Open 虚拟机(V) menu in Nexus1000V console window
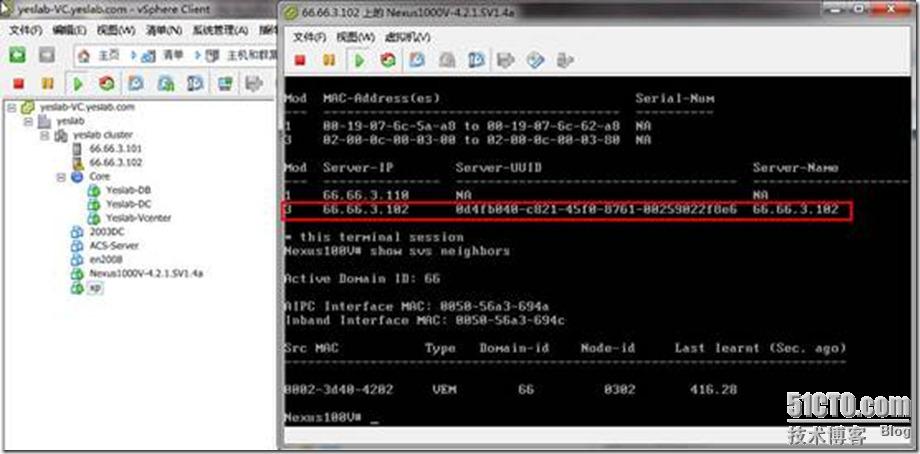Screen dimensions: 920x454 407,36
